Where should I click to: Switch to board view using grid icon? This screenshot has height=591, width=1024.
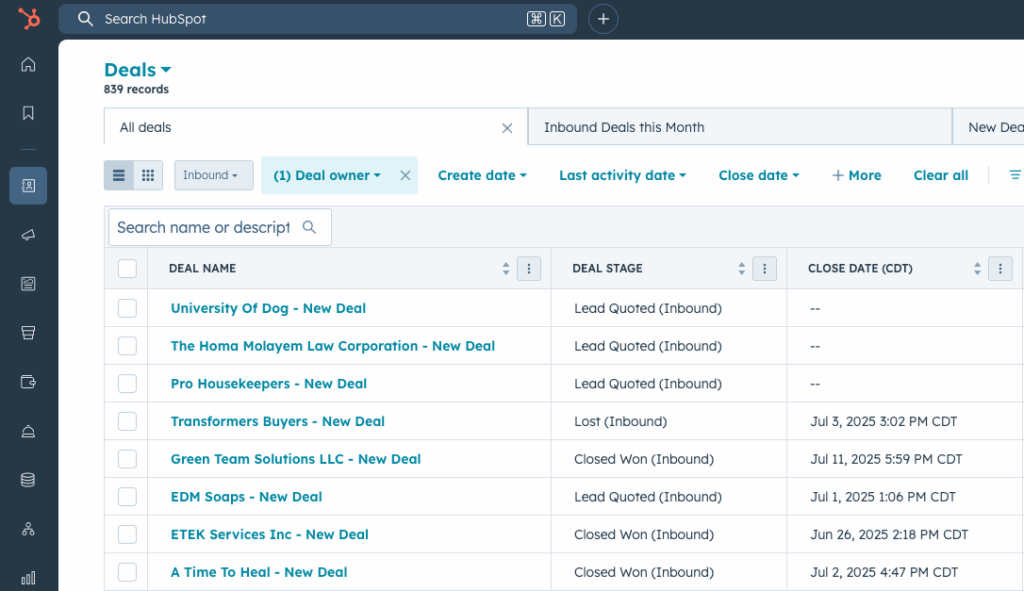(146, 175)
